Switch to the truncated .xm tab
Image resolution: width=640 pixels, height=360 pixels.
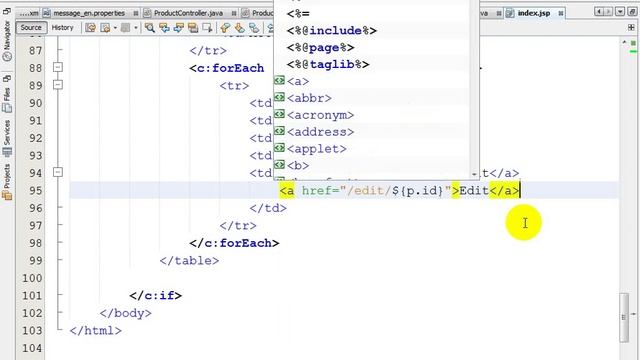point(29,13)
